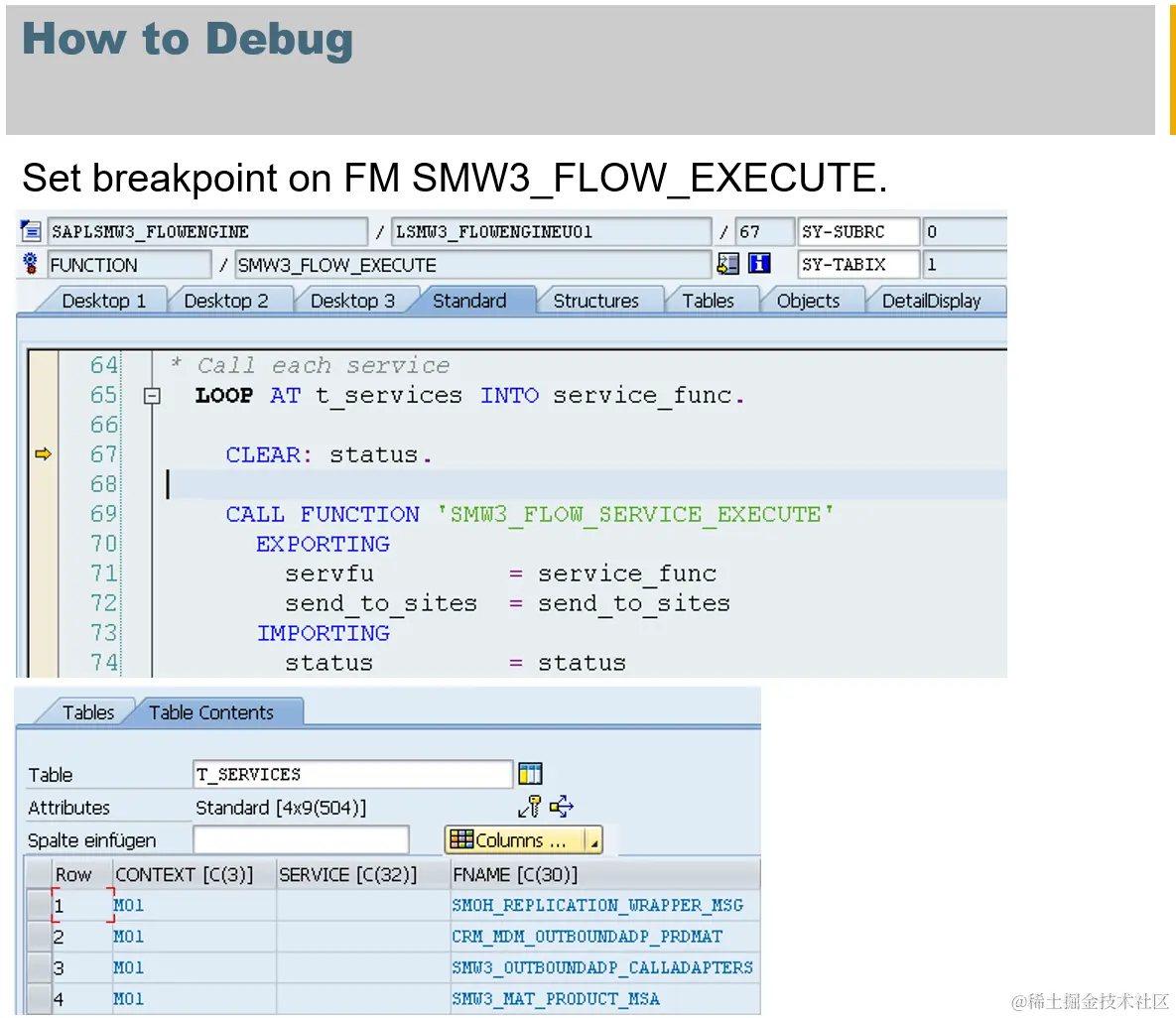Click line number 69 in the editor
Image resolution: width=1176 pixels, height=1018 pixels.
click(103, 514)
